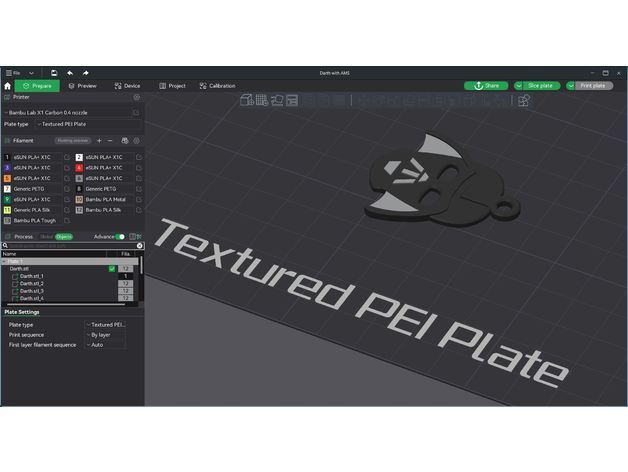The height and width of the screenshot is (472, 628).
Task: Select the Objects toggle in Process
Action: 64,237
